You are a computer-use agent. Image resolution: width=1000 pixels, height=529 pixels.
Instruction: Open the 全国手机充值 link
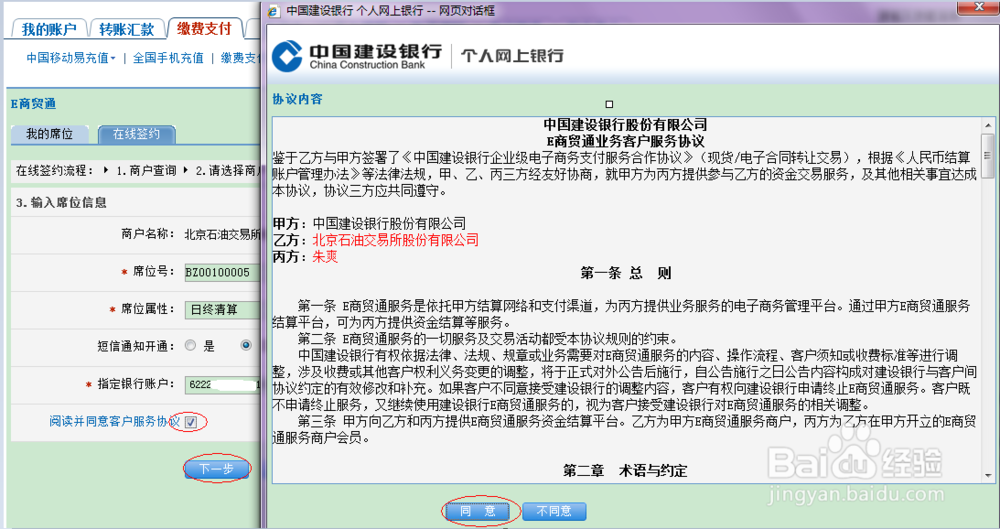168,58
